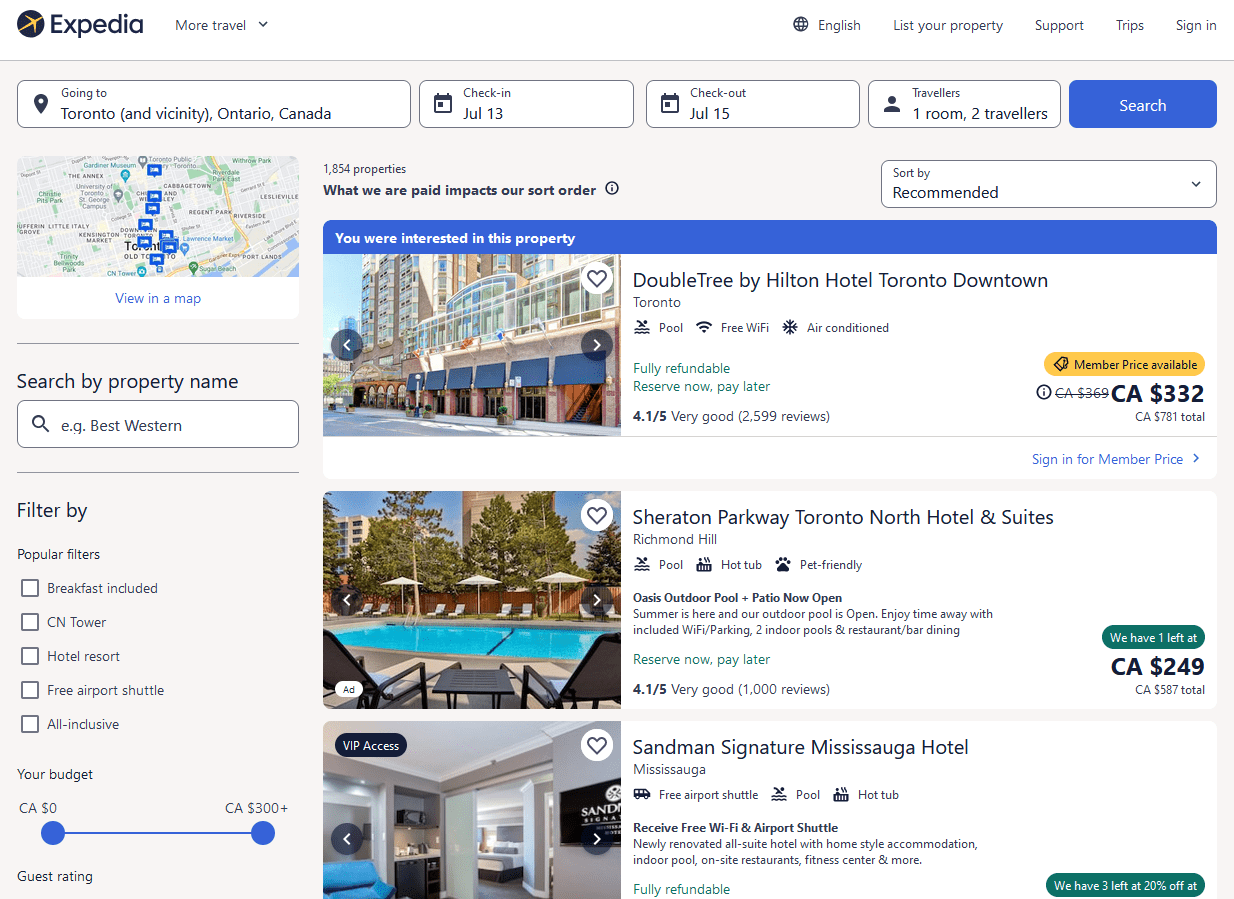Click the chevron next to Sign in for Member Price

pyautogui.click(x=1197, y=459)
